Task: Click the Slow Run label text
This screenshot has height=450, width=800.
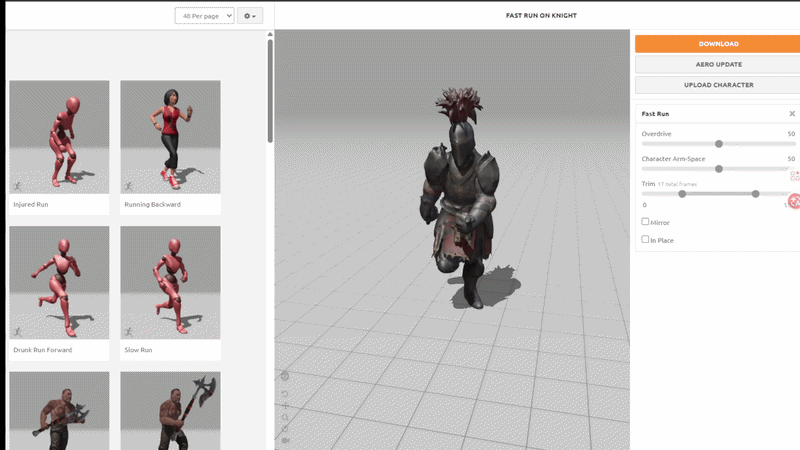Action: tap(138, 350)
